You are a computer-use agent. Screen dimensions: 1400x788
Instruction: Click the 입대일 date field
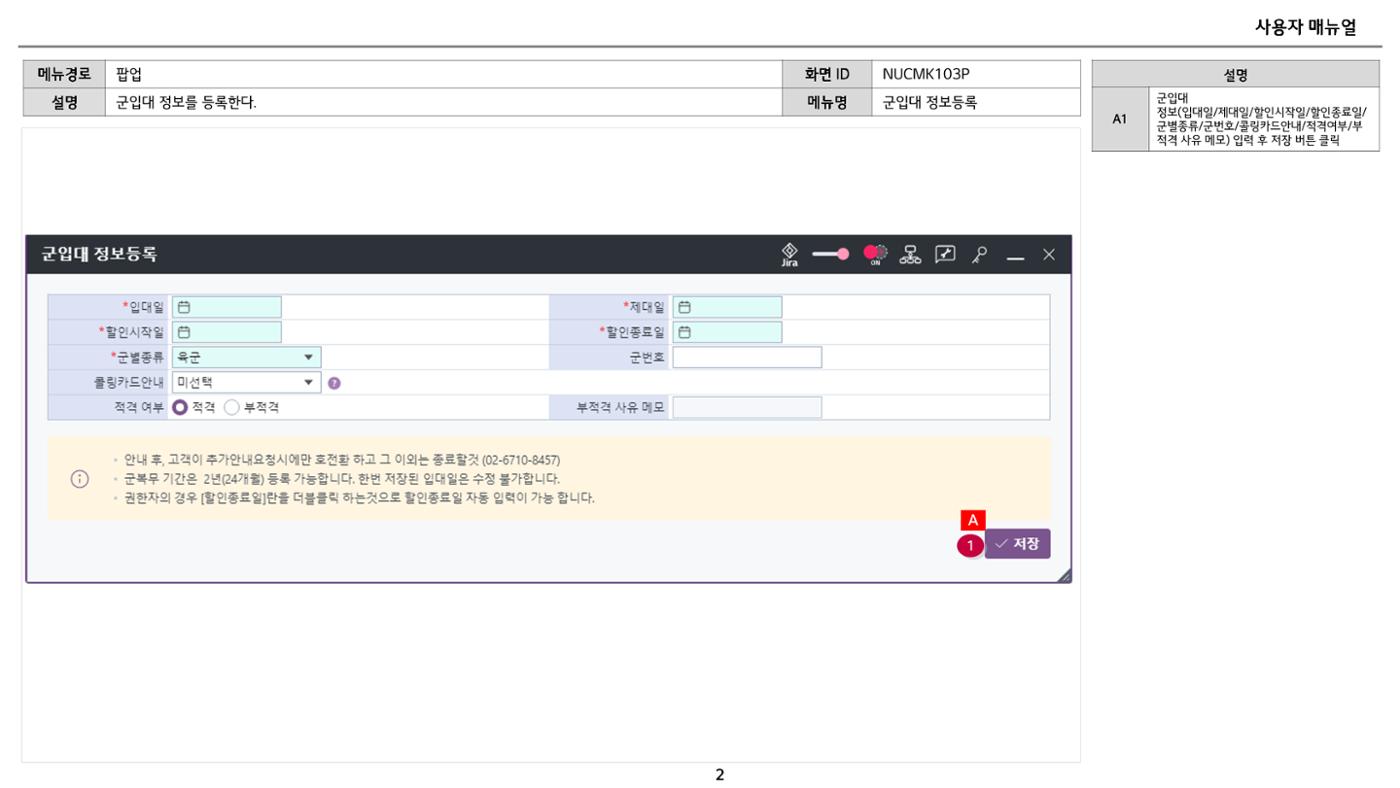tap(227, 307)
